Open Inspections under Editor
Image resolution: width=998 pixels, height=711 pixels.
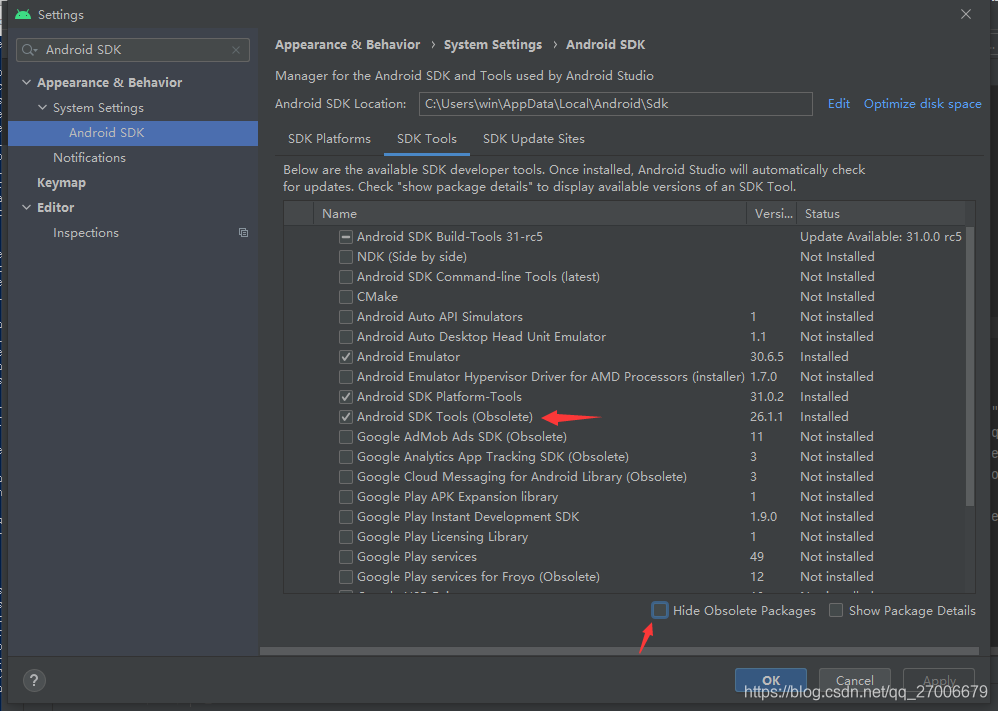click(86, 233)
